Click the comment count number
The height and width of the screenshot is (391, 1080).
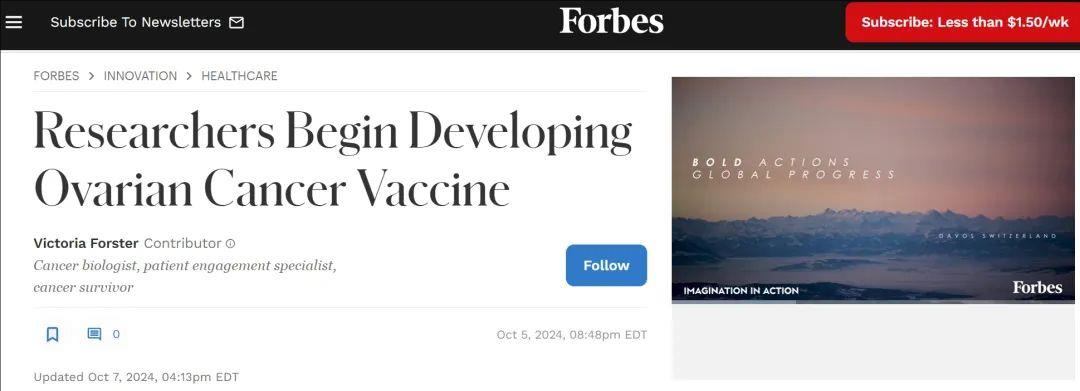tap(116, 335)
